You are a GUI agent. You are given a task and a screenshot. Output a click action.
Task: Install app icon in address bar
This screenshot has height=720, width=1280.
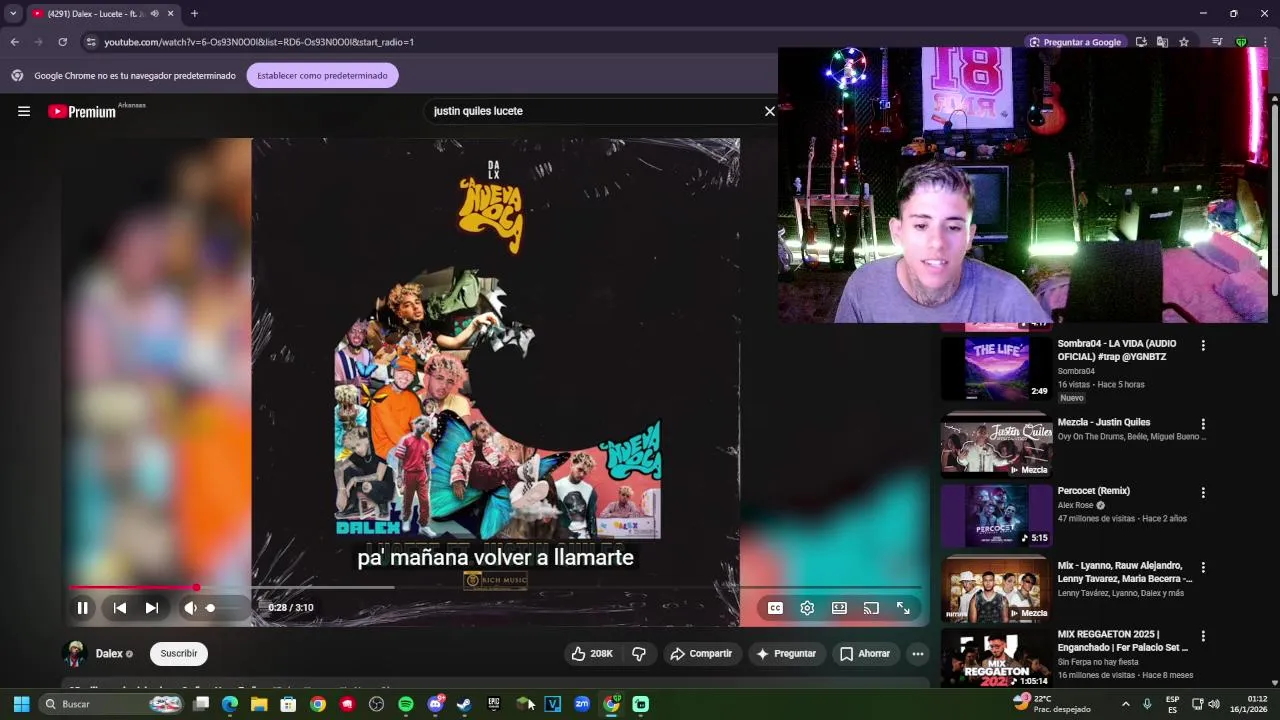point(1141,42)
